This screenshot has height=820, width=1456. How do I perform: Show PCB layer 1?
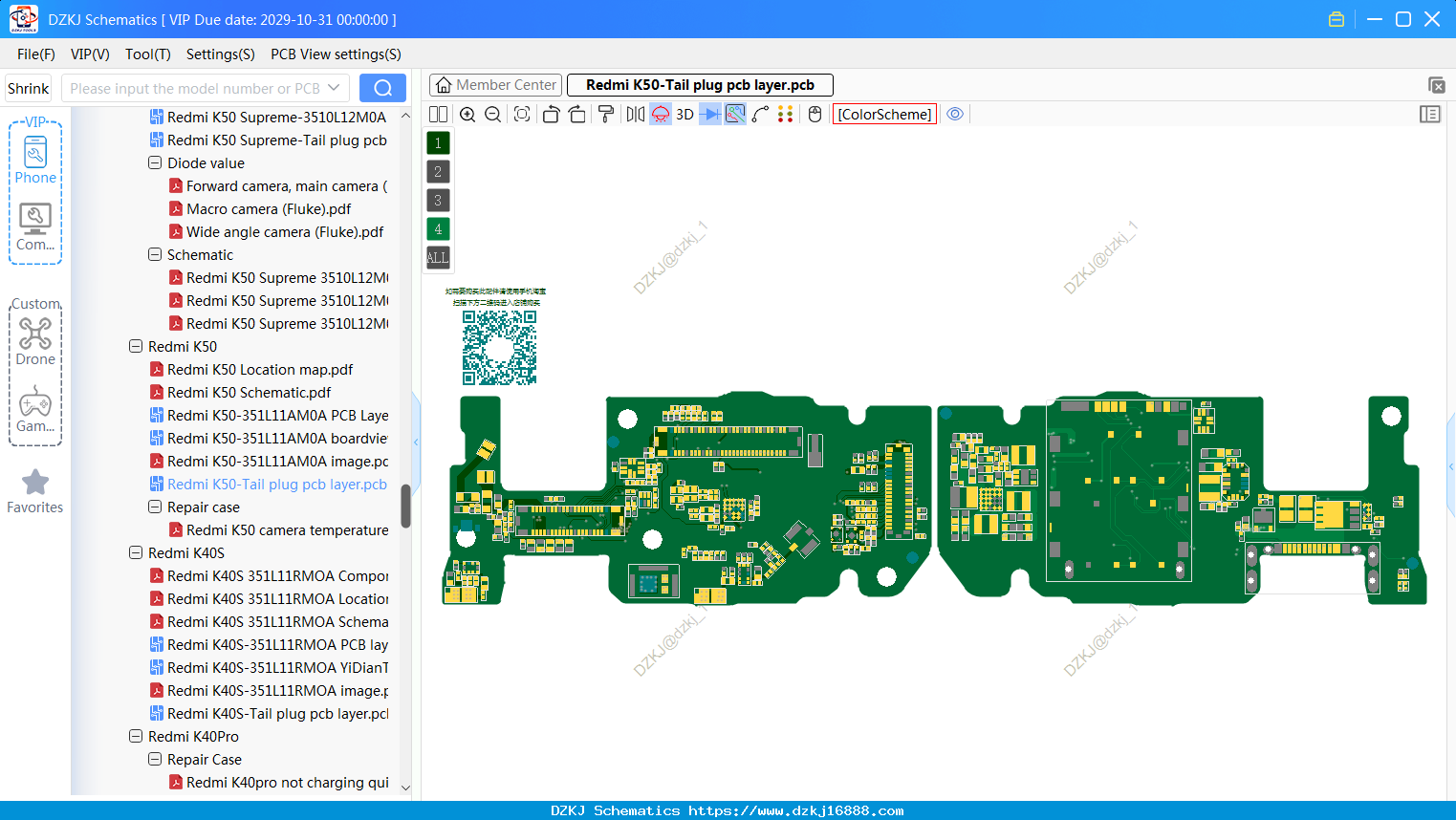pos(438,142)
